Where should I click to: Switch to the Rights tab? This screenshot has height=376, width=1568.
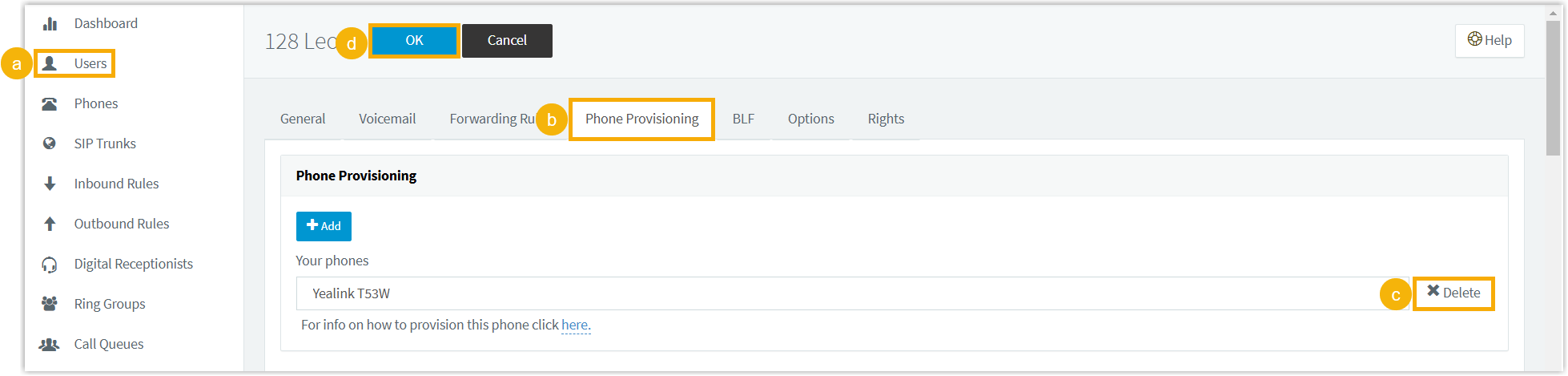tap(886, 119)
